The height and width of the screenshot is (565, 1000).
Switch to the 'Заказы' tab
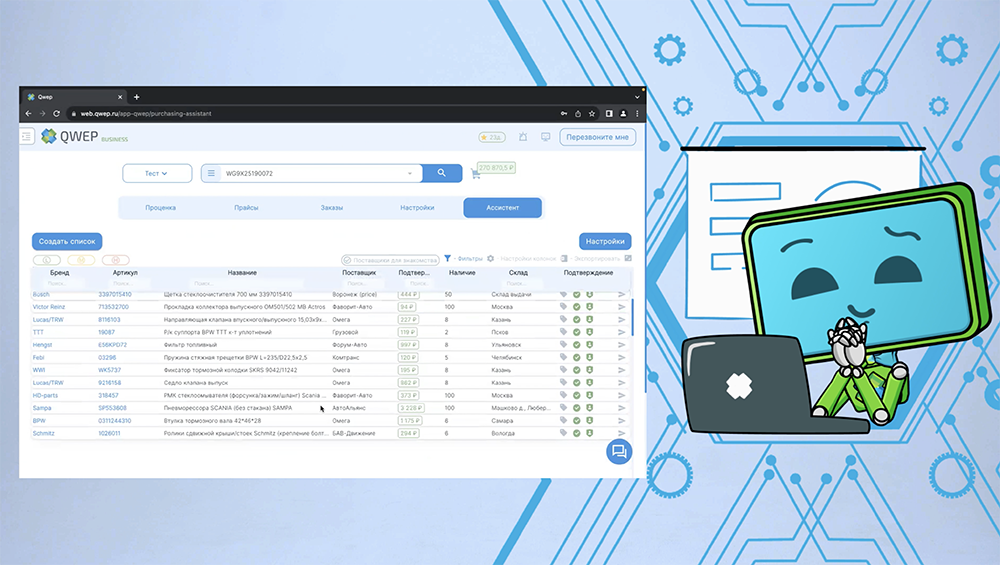tap(332, 208)
